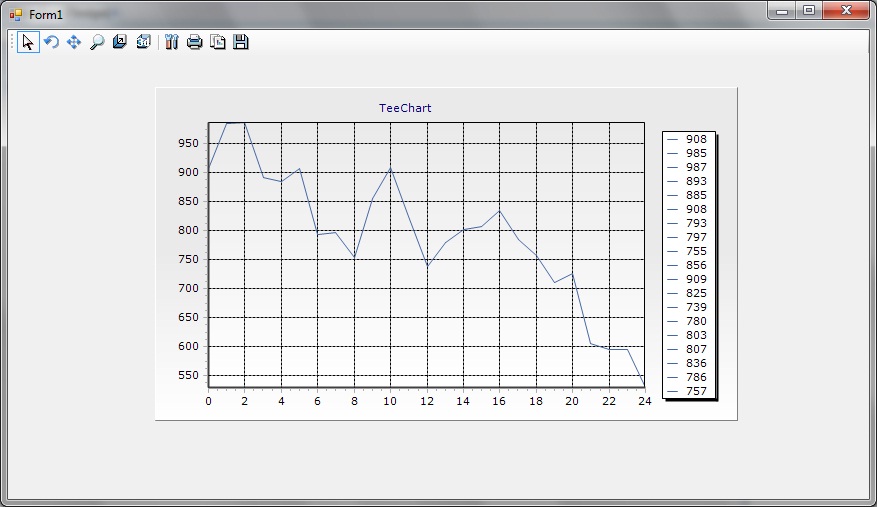Screen dimensions: 877x507
Task: Click the 950 left axis label
Action: tap(188, 143)
